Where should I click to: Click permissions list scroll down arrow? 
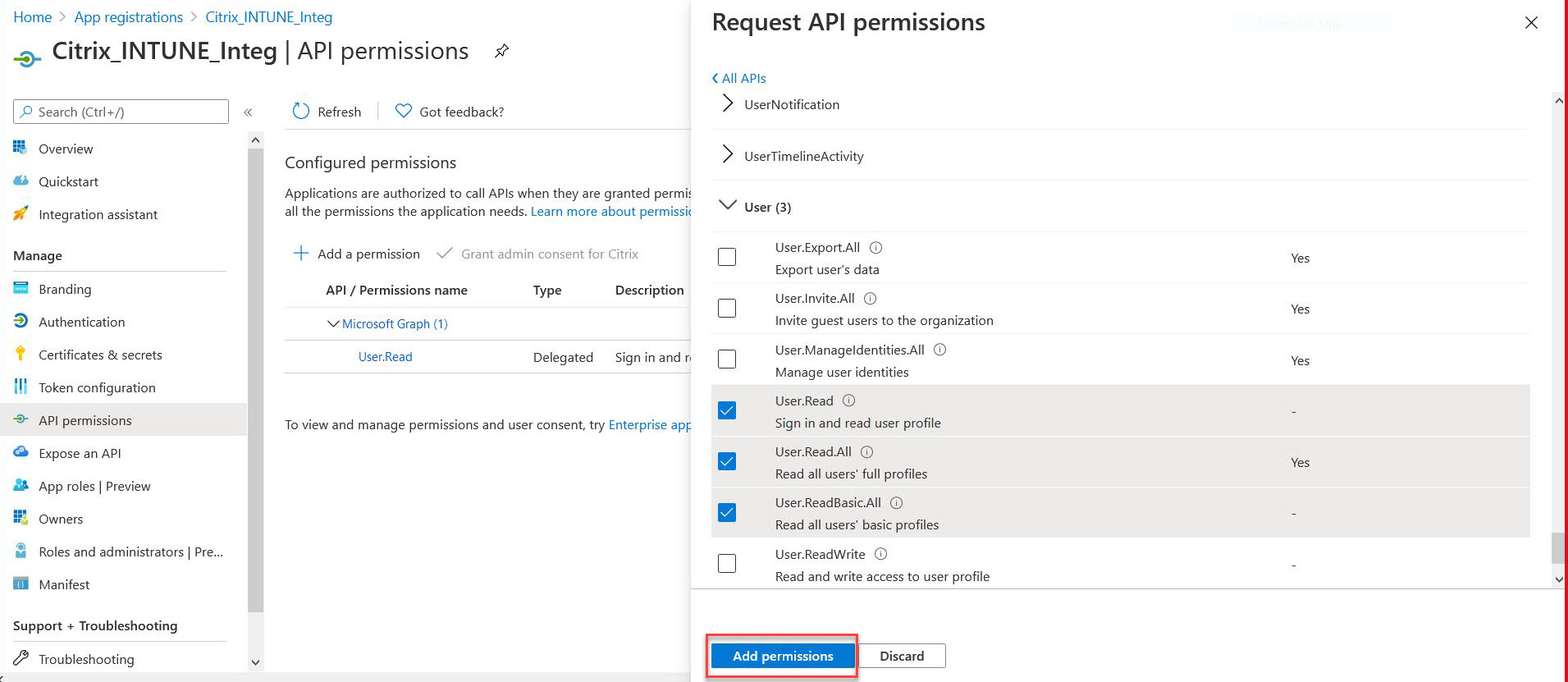click(1559, 579)
